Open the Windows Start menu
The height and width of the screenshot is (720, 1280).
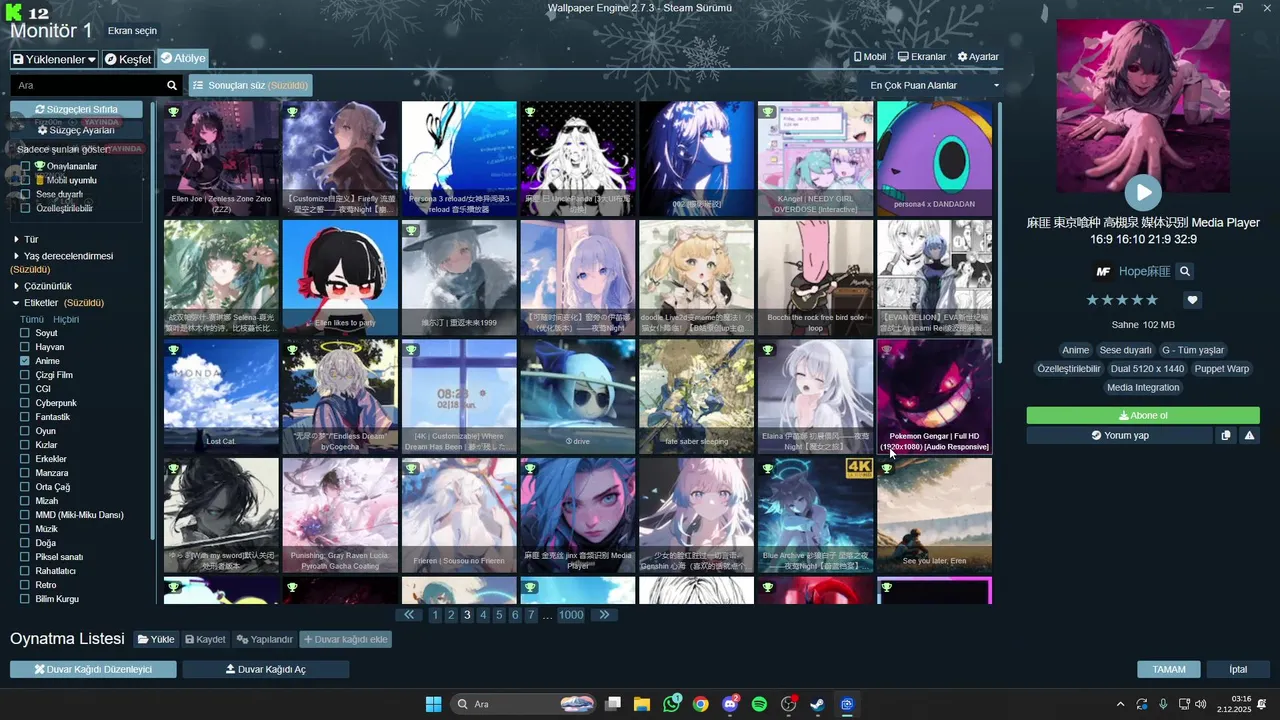pos(433,704)
